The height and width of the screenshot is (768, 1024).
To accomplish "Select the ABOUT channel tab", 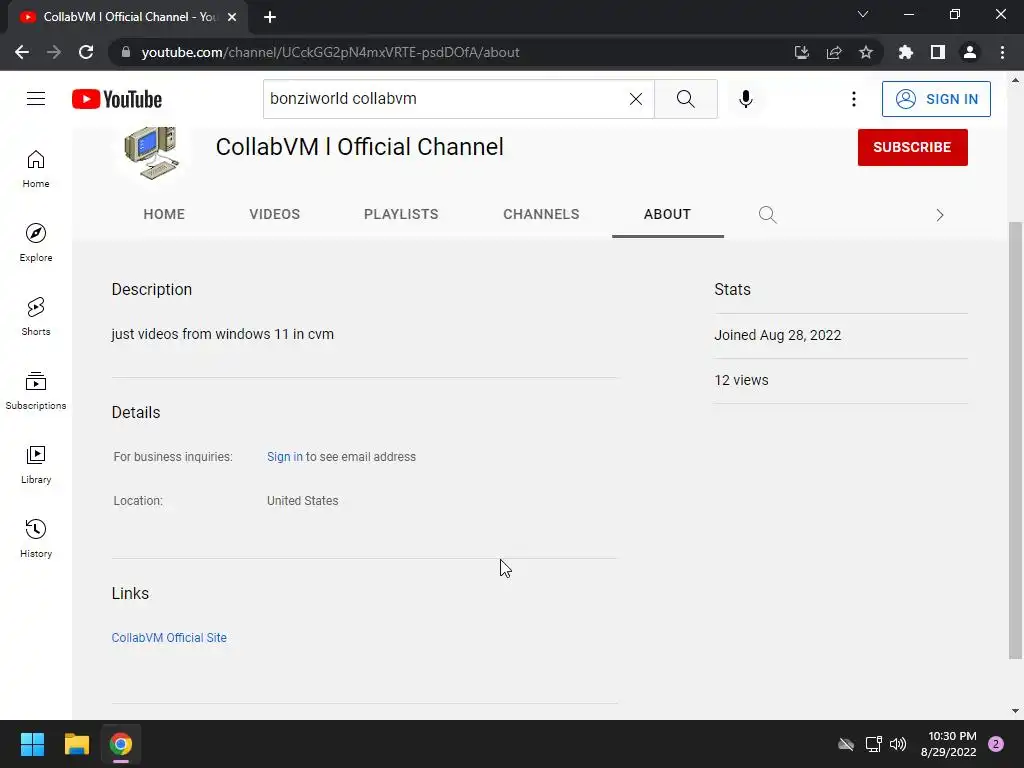I will tap(667, 214).
